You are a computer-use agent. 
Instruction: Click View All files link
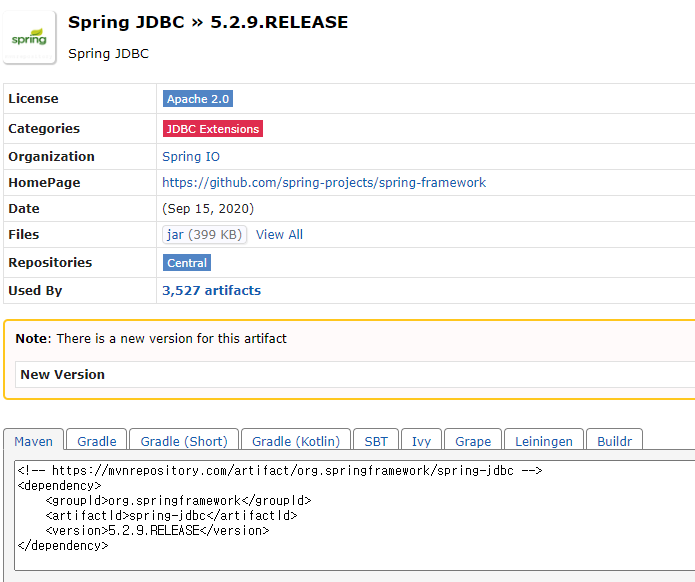279,234
